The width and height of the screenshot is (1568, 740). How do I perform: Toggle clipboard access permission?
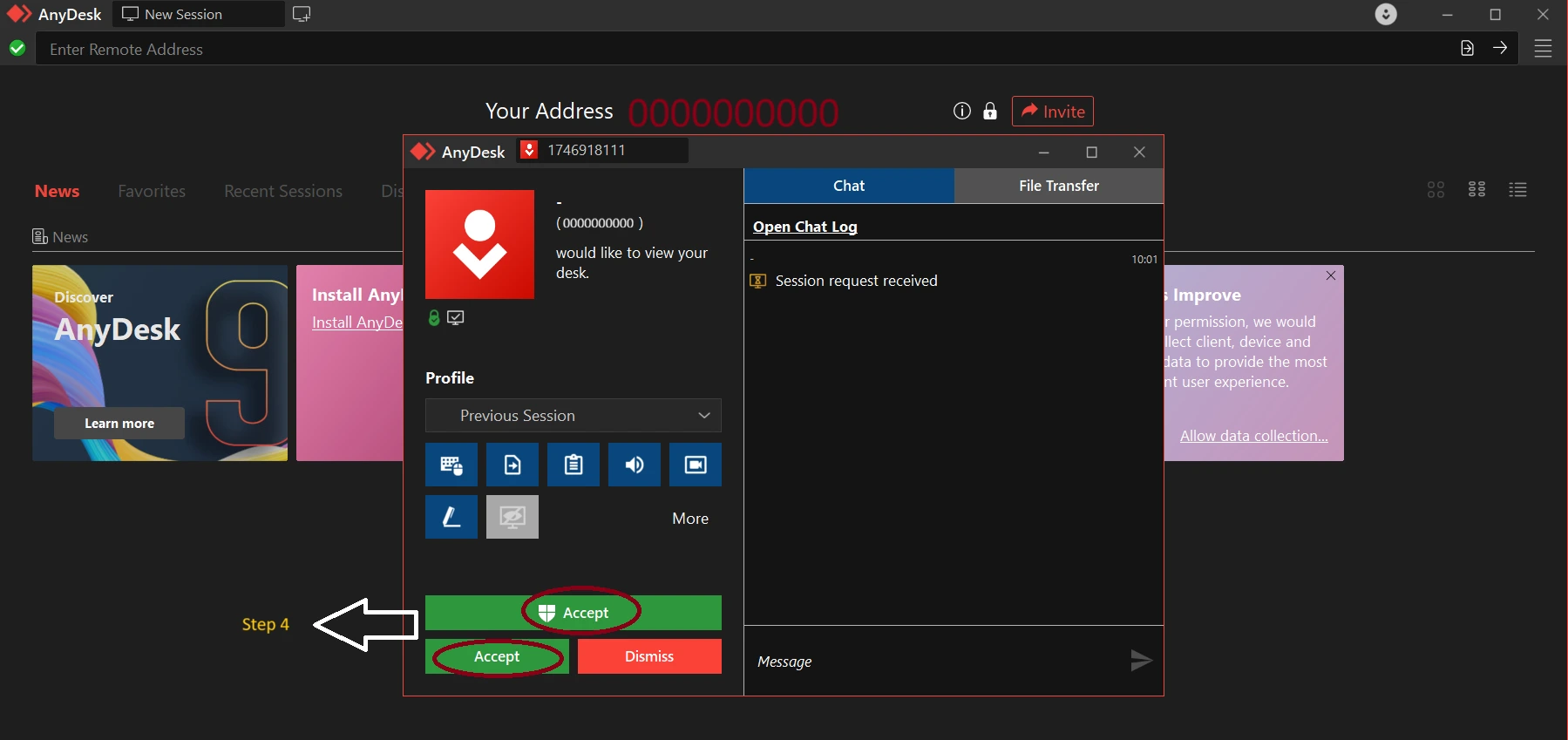(573, 465)
